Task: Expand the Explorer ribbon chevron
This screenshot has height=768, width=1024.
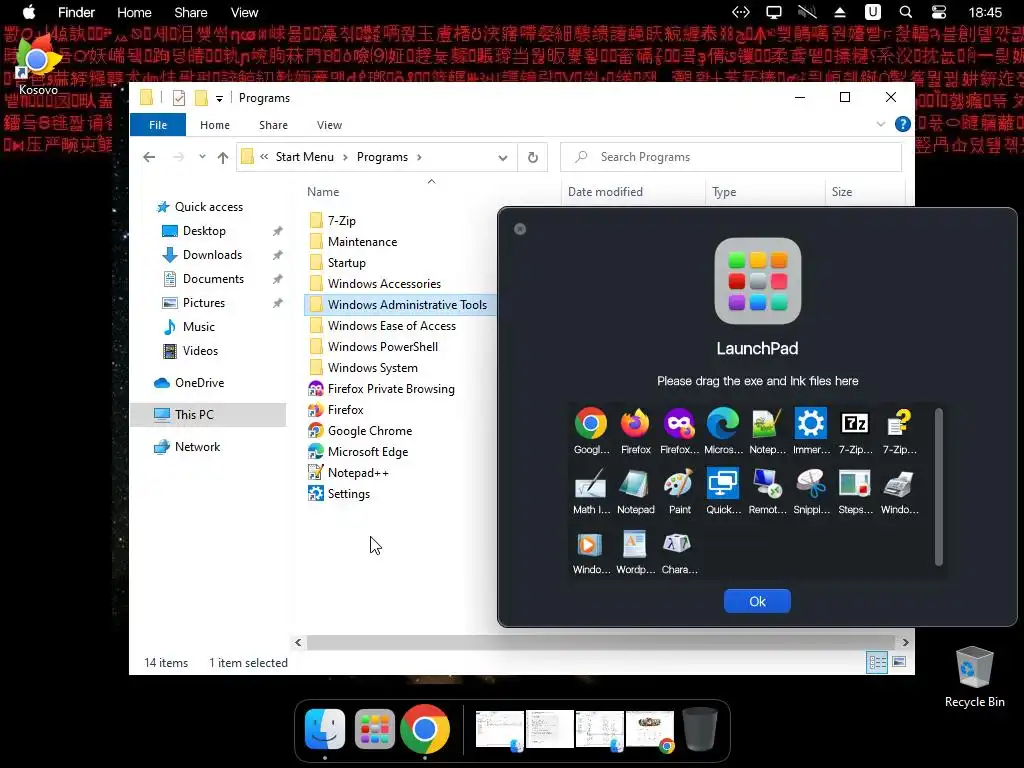Action: tap(880, 124)
